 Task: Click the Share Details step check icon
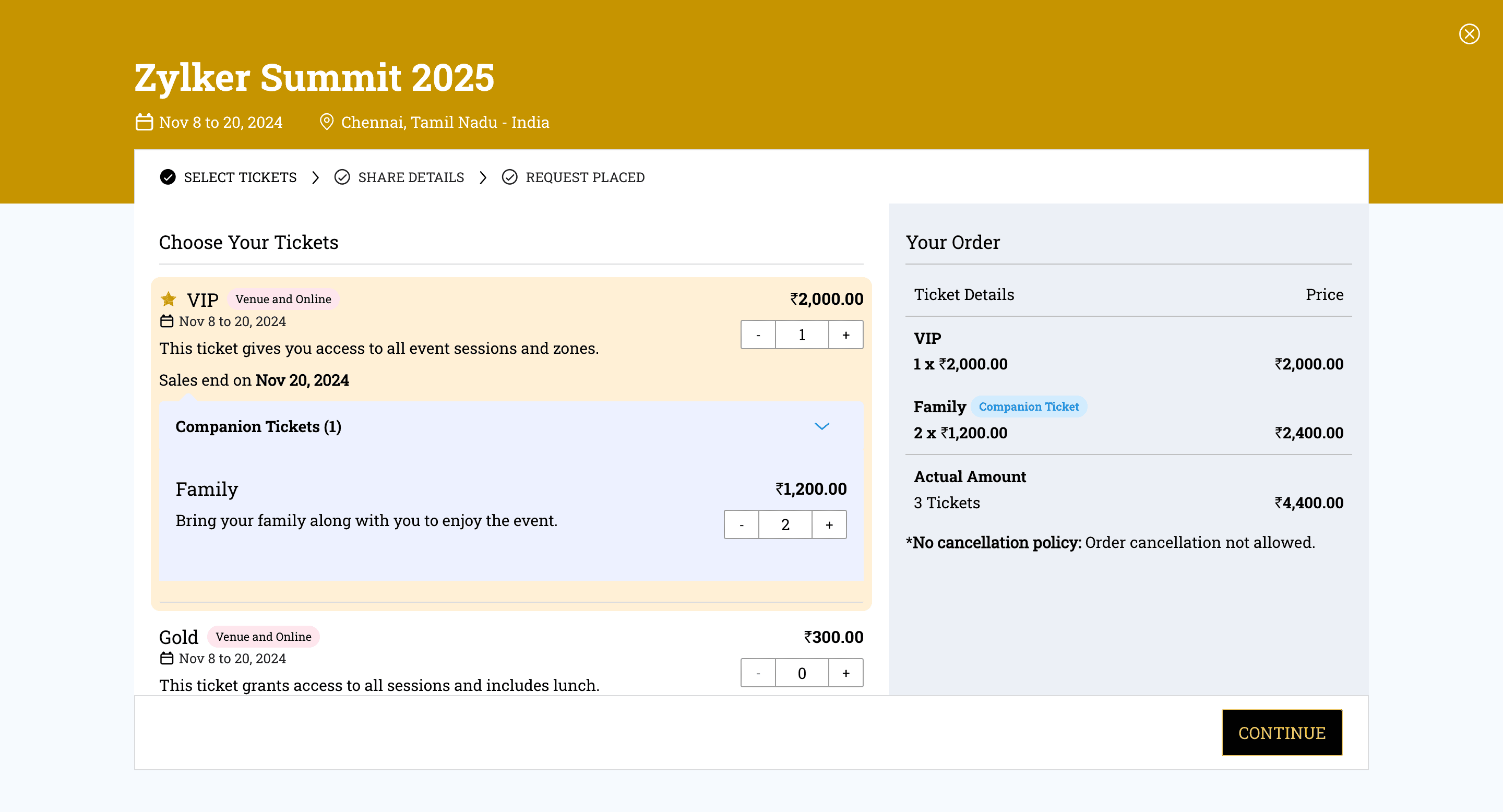pyautogui.click(x=342, y=177)
